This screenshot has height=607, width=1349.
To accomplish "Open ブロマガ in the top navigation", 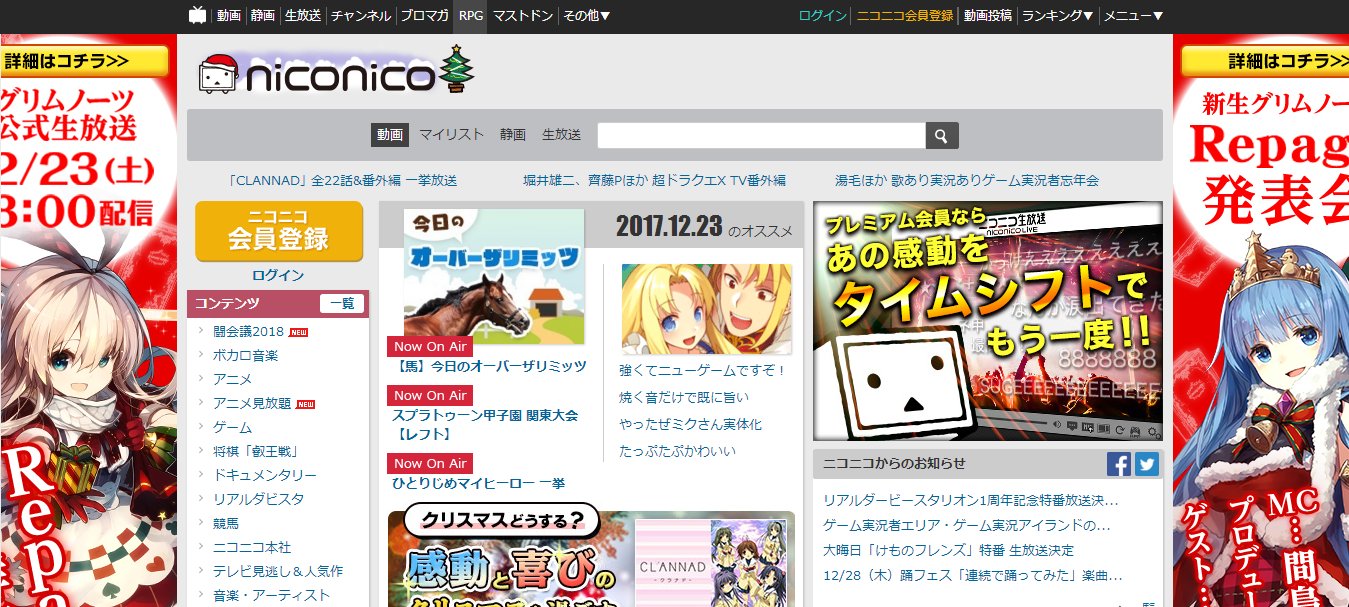I will pyautogui.click(x=425, y=15).
